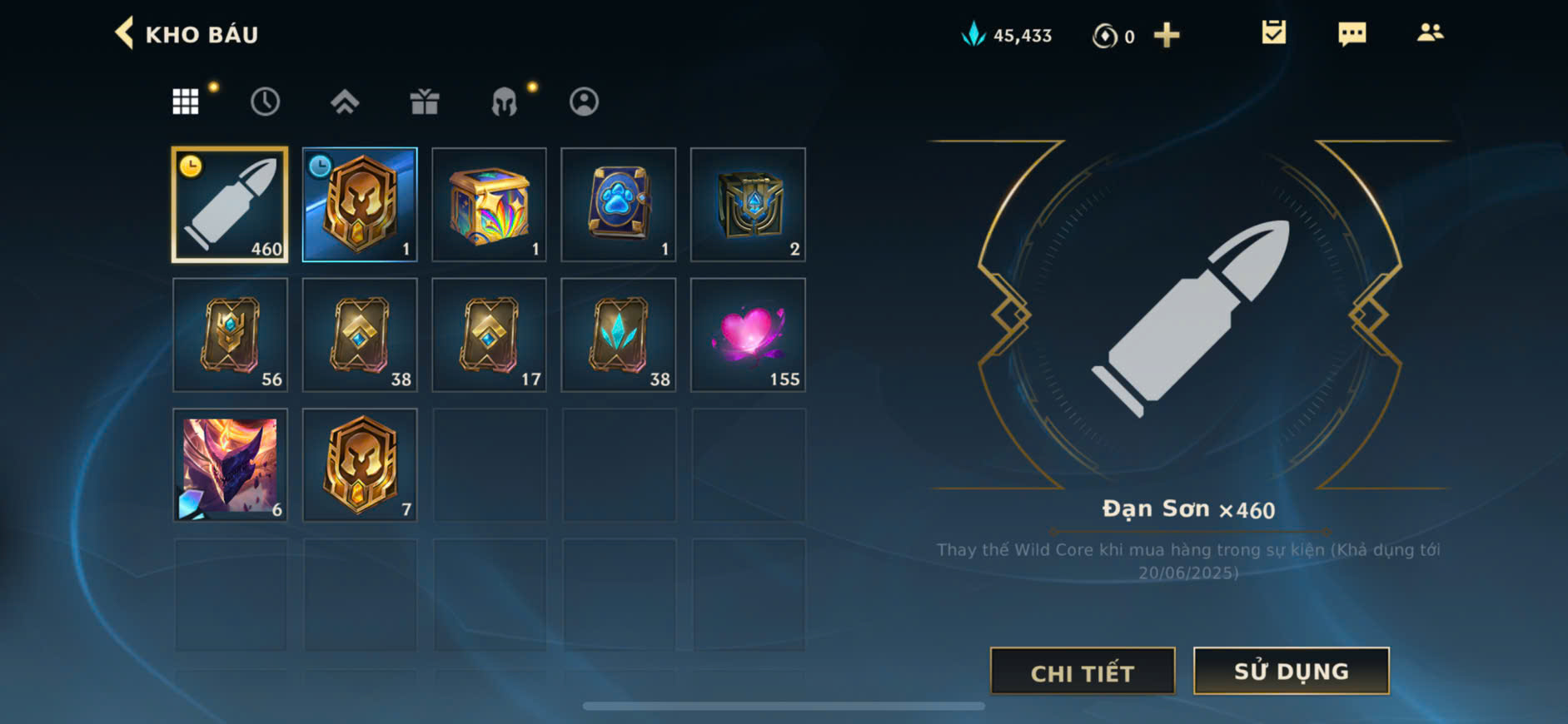Select the golden lion emblem with 7
1568x724 pixels.
360,465
